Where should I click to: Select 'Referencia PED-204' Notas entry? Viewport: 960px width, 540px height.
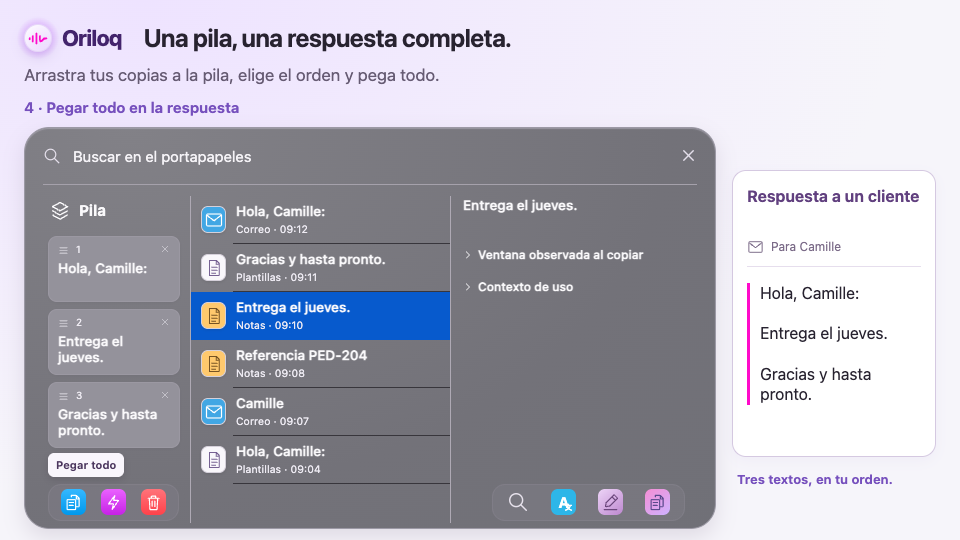point(321,364)
